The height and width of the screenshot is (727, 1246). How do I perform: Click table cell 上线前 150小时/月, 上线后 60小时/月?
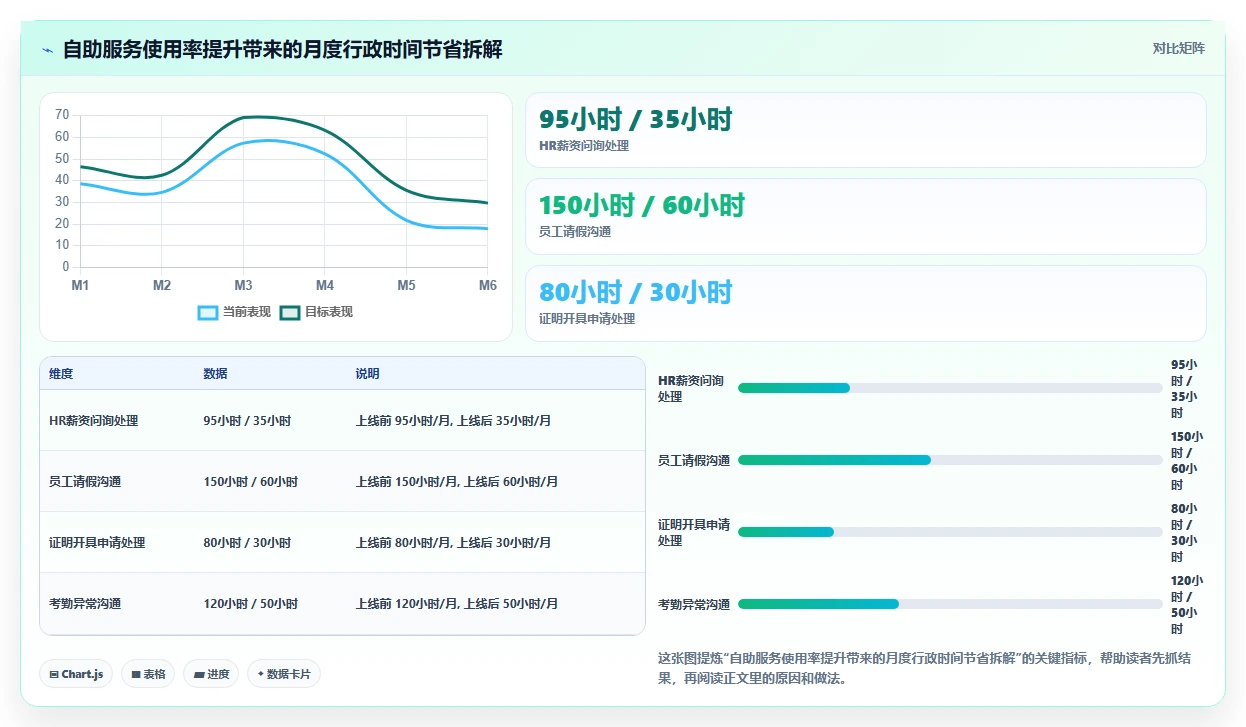point(457,482)
